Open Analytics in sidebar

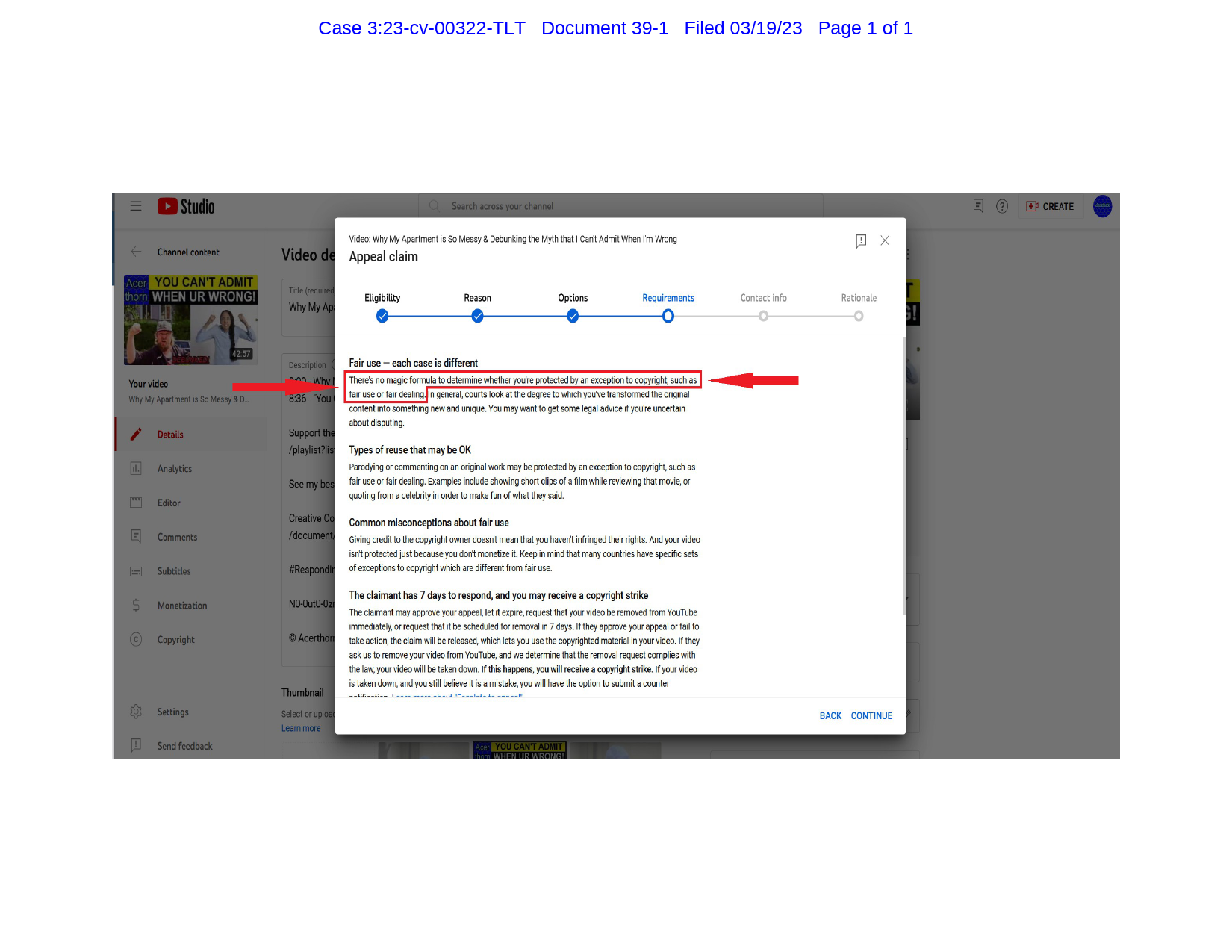191,469
